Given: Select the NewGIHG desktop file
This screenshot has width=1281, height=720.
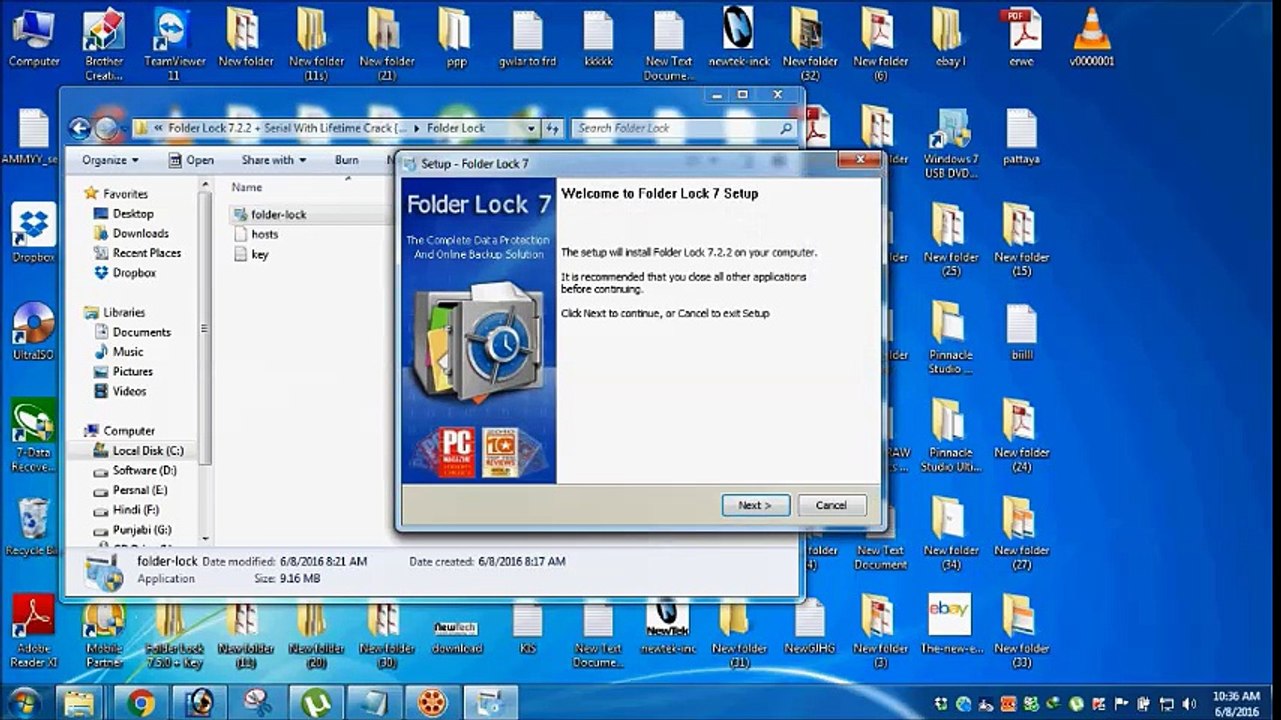Looking at the screenshot, I should (x=809, y=625).
